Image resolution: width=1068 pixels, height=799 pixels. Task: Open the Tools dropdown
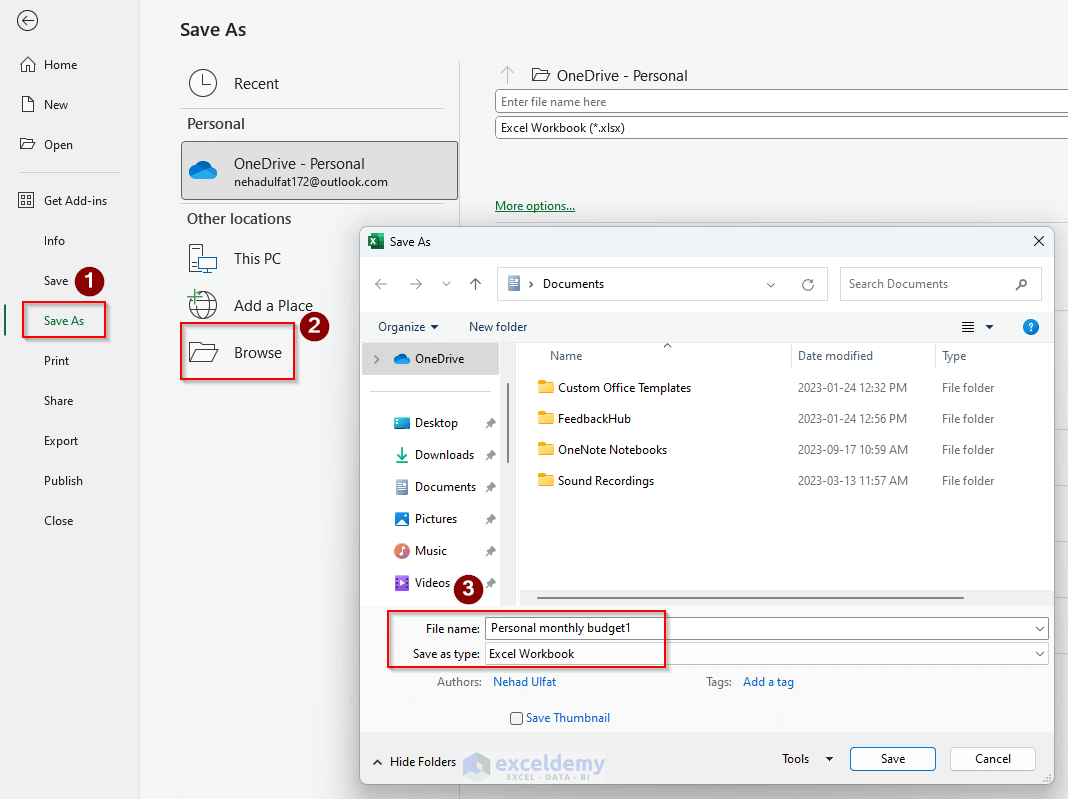807,759
